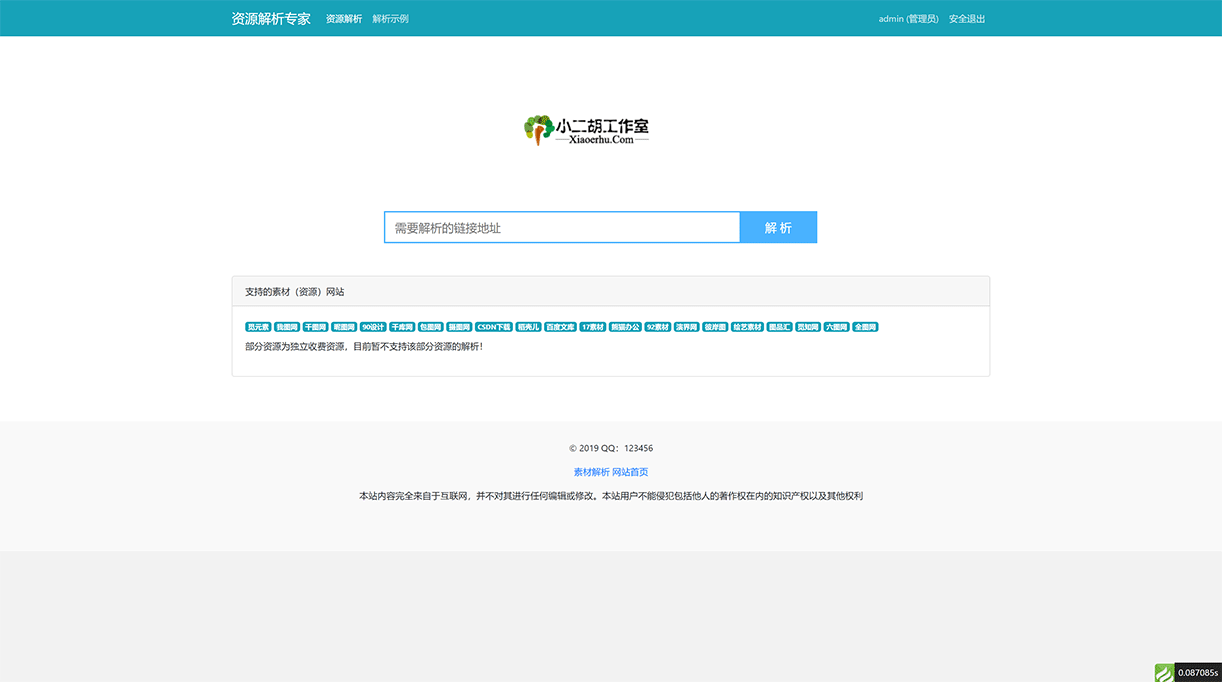Open the 解析示例 menu item

pos(389,18)
